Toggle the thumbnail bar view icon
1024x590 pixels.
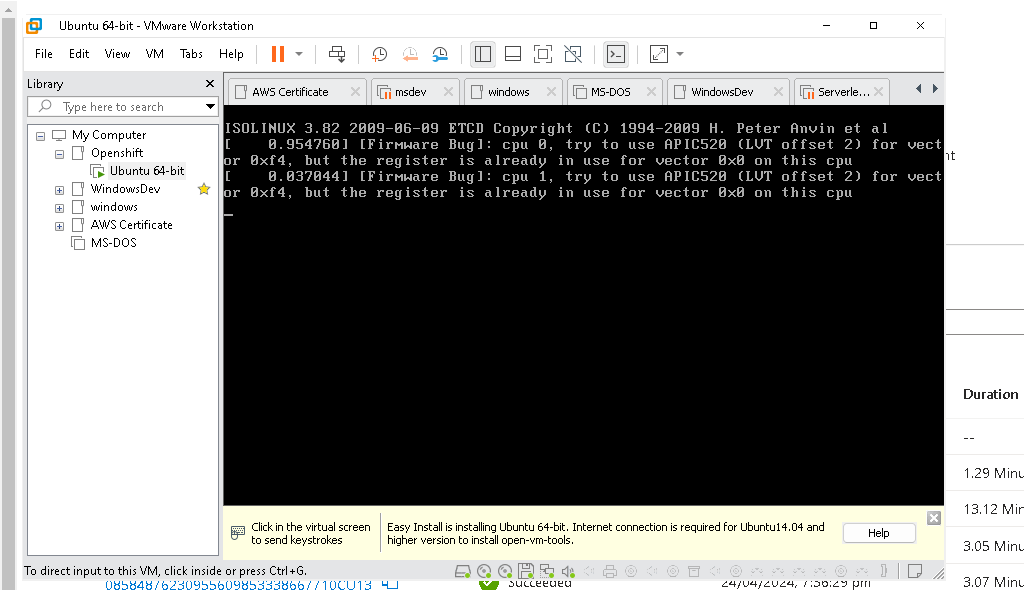(x=513, y=54)
